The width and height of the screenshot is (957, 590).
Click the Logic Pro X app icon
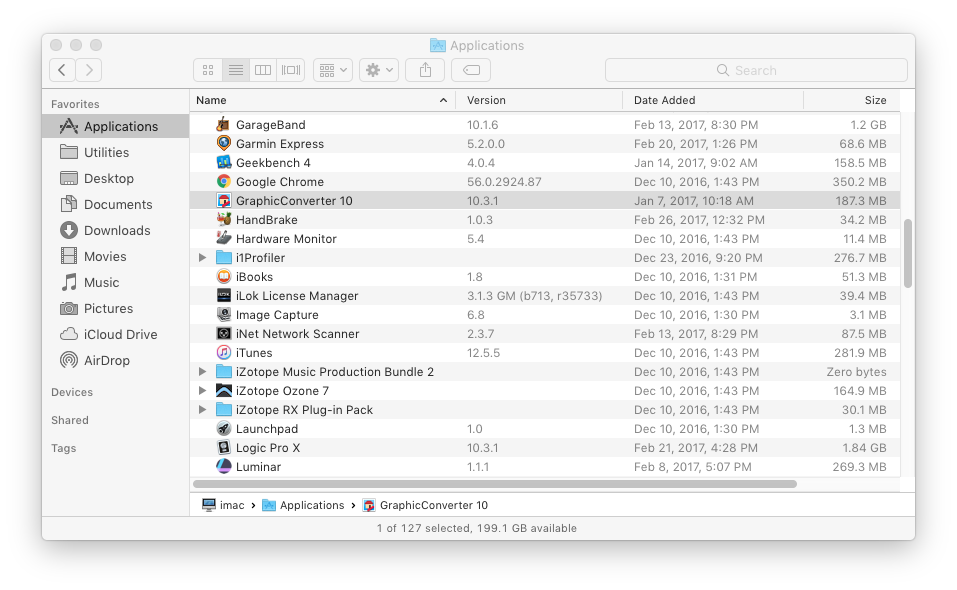click(x=224, y=448)
